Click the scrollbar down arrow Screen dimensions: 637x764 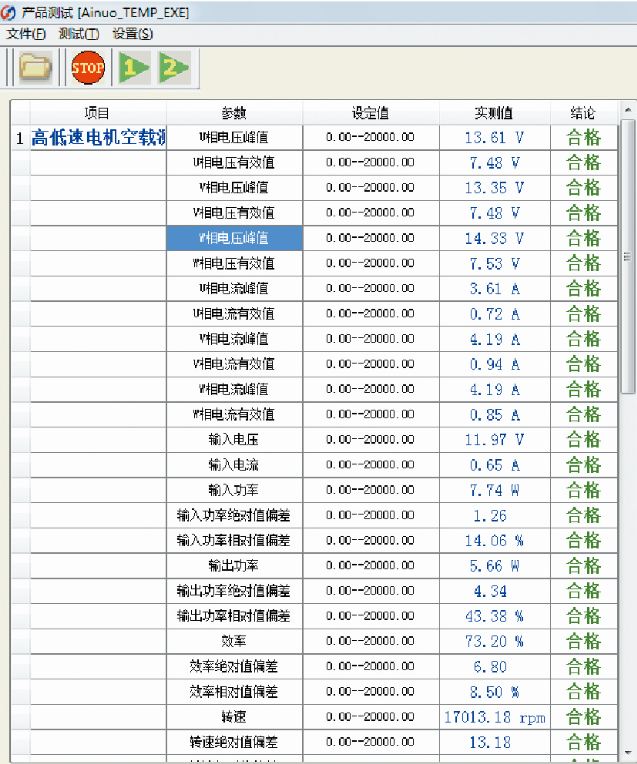pos(628,751)
